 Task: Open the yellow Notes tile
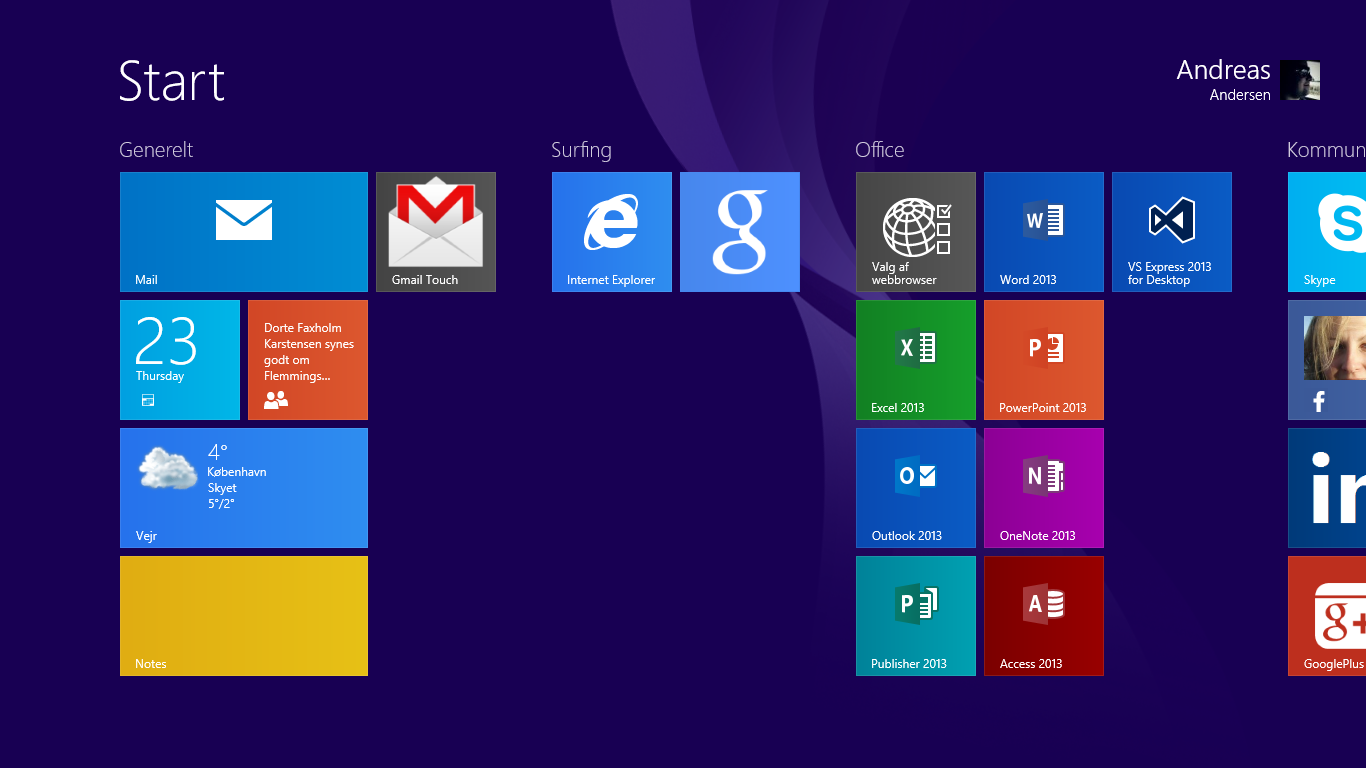tap(244, 616)
